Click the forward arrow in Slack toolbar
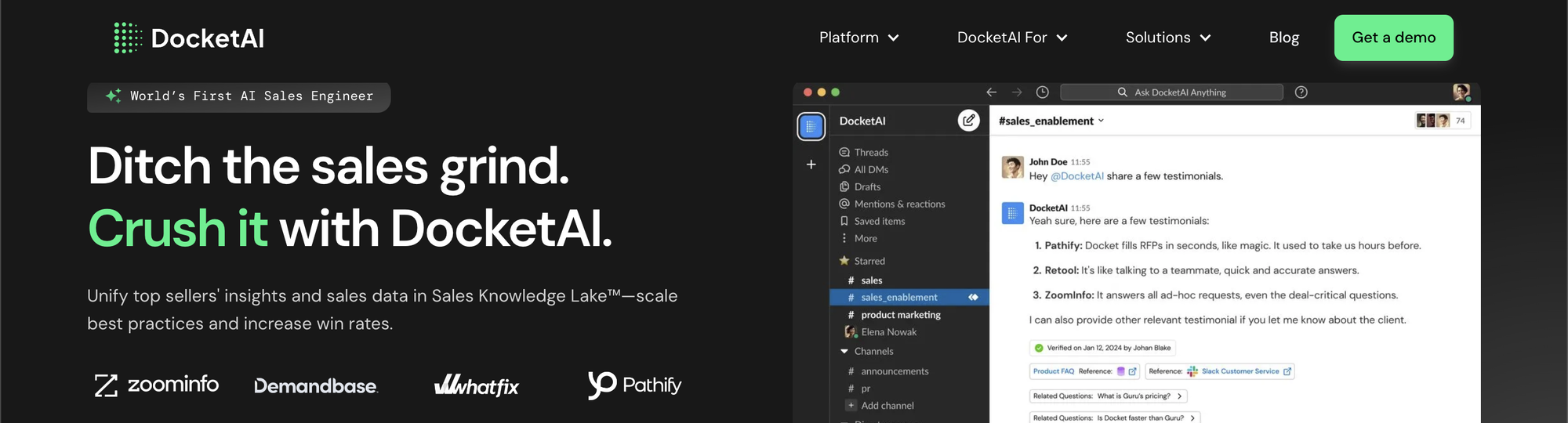 1017,92
